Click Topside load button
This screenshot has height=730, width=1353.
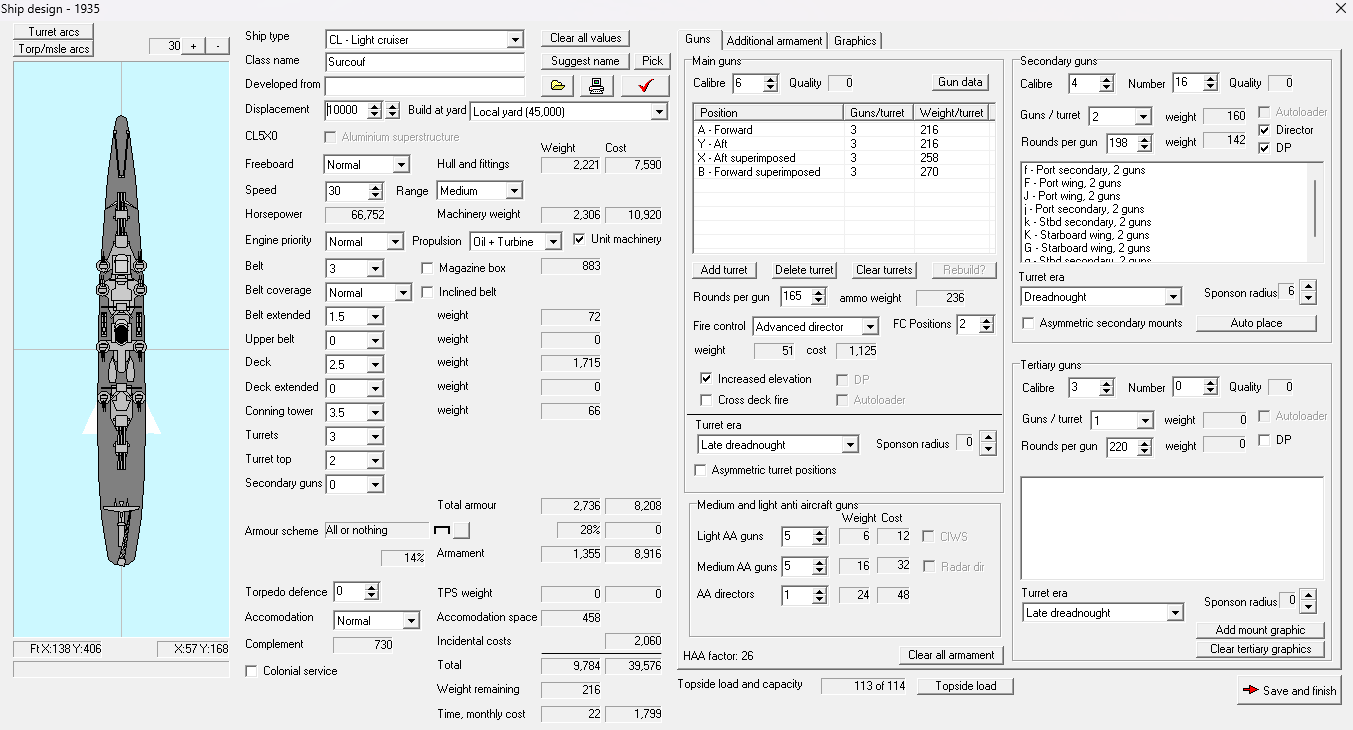point(966,686)
